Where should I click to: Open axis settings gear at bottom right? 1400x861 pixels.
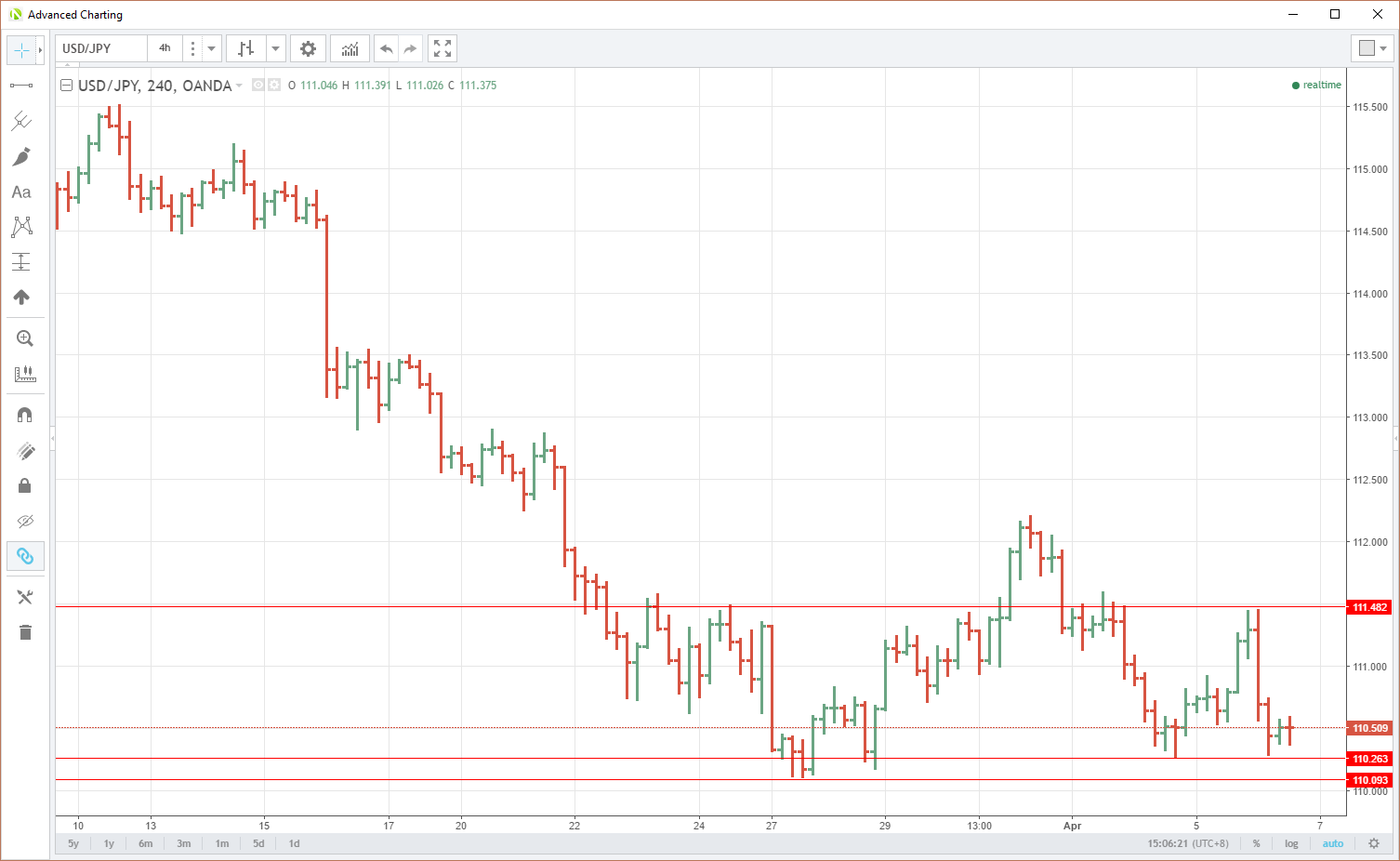[x=1374, y=843]
